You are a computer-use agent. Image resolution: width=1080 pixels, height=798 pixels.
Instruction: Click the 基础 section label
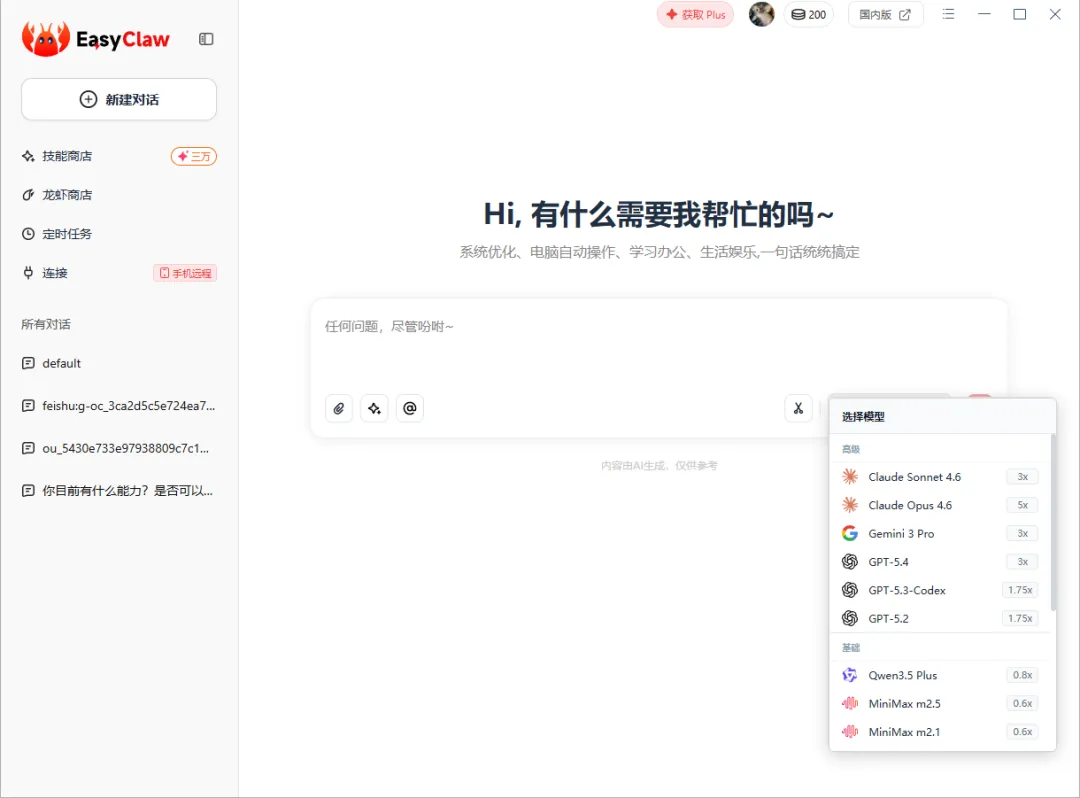851,648
